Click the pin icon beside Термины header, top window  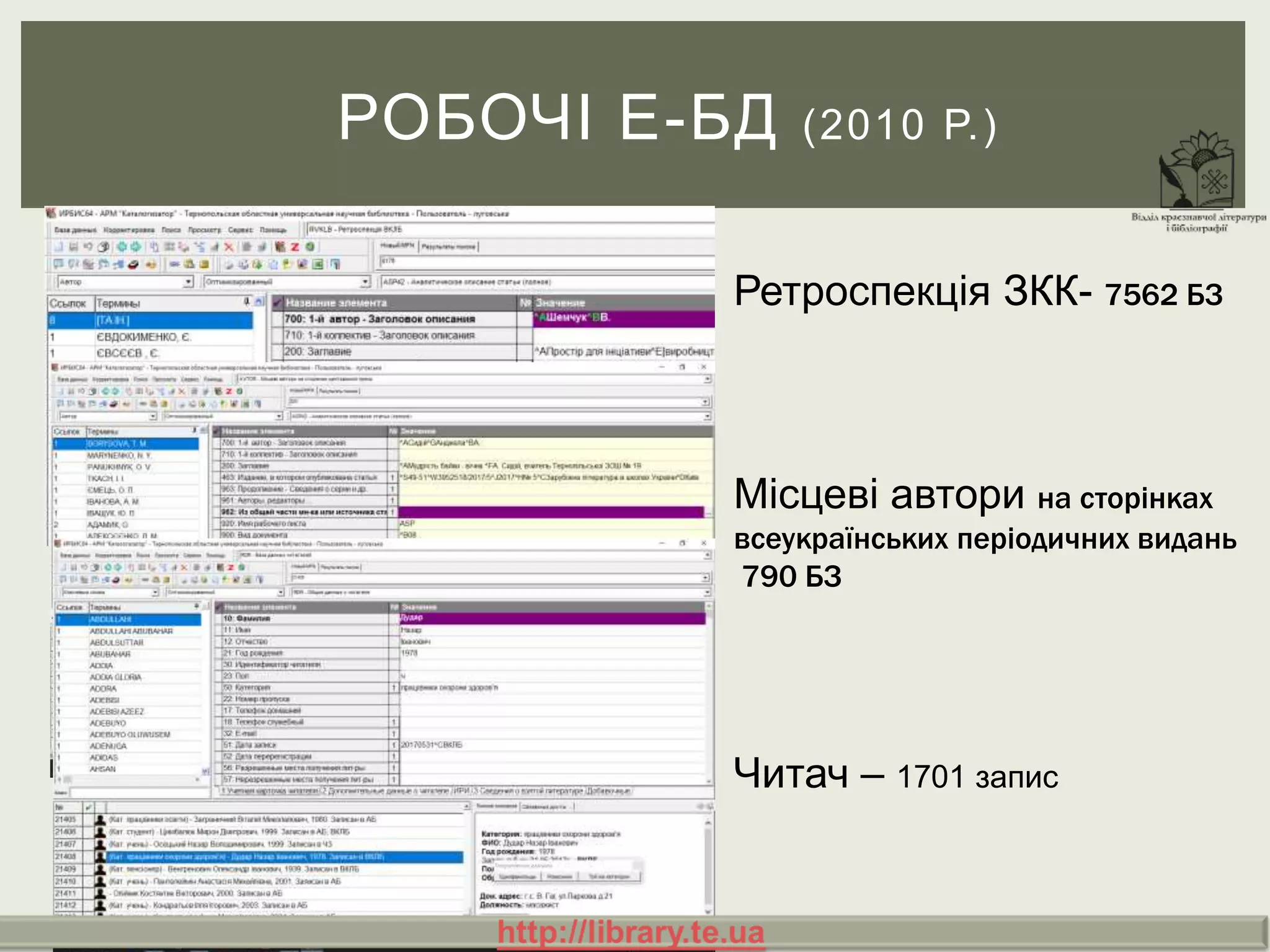246,302
